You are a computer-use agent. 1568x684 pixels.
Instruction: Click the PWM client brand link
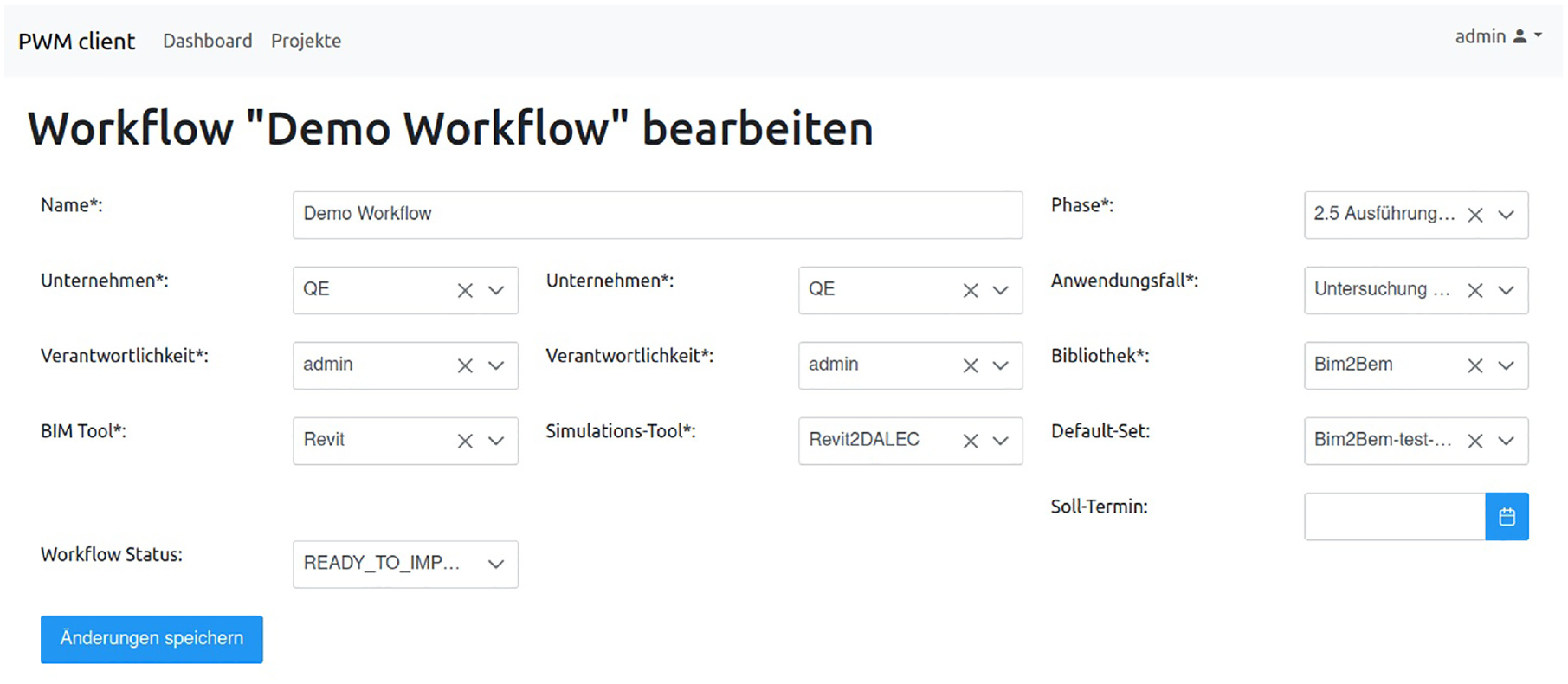[77, 42]
